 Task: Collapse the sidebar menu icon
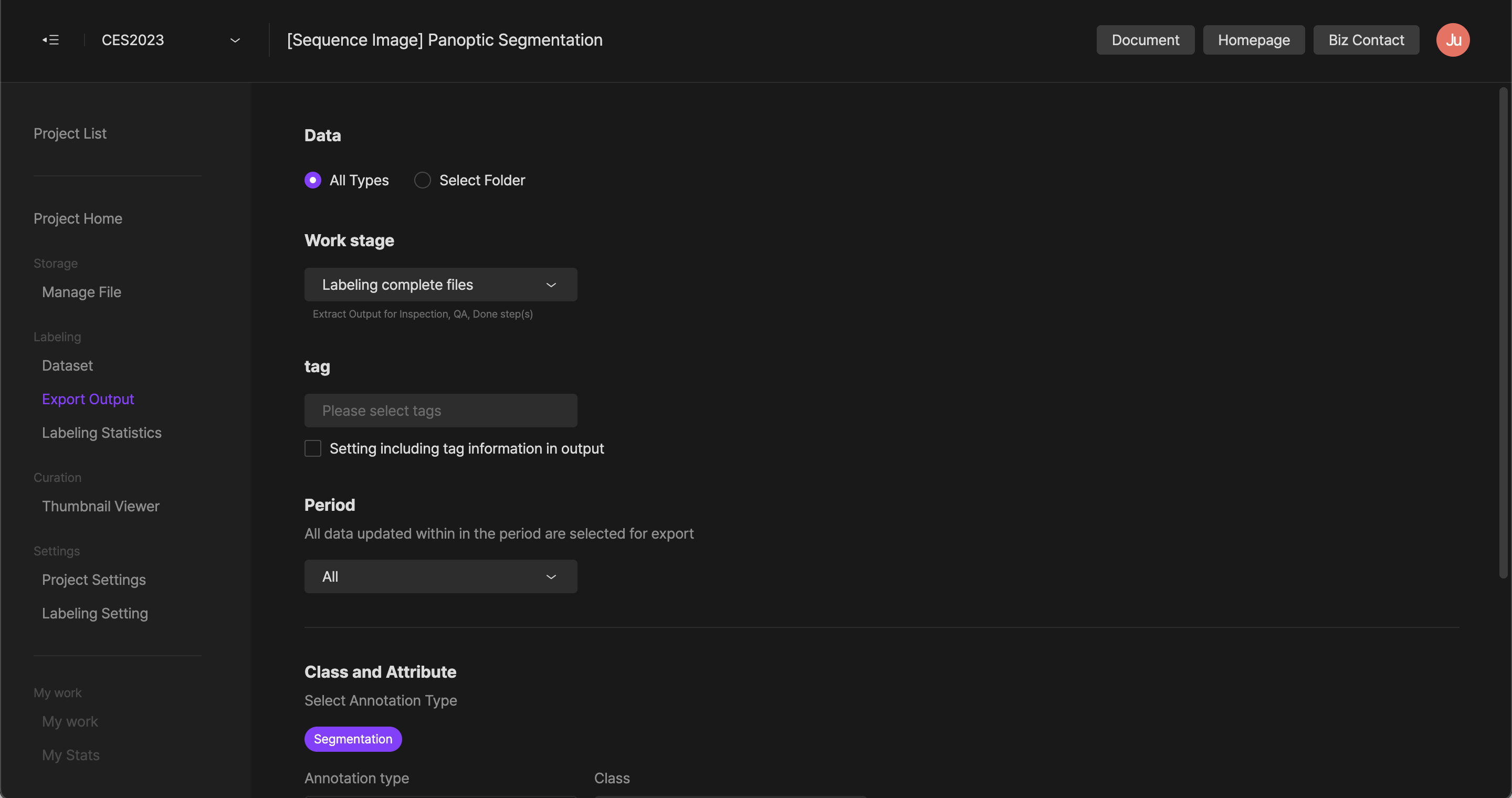coord(50,40)
